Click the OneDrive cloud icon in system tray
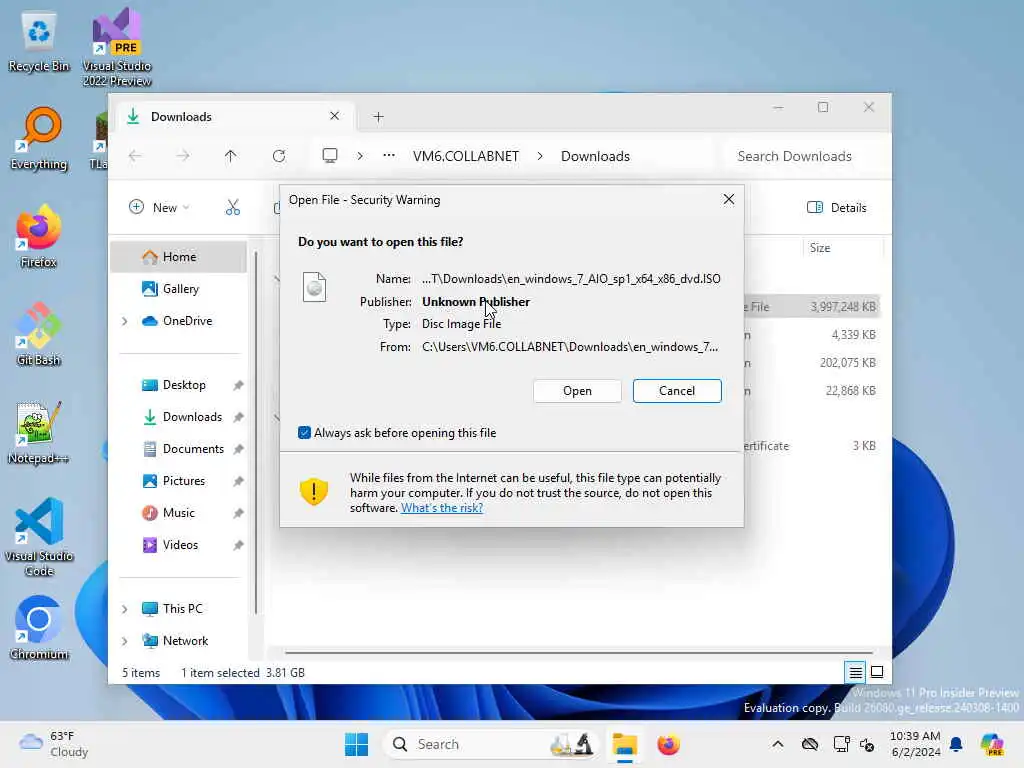The height and width of the screenshot is (768, 1024). [x=810, y=744]
